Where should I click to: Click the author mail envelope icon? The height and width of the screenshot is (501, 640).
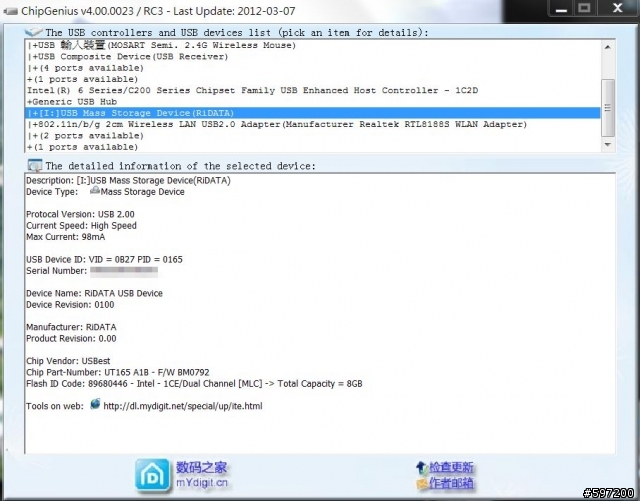(422, 484)
